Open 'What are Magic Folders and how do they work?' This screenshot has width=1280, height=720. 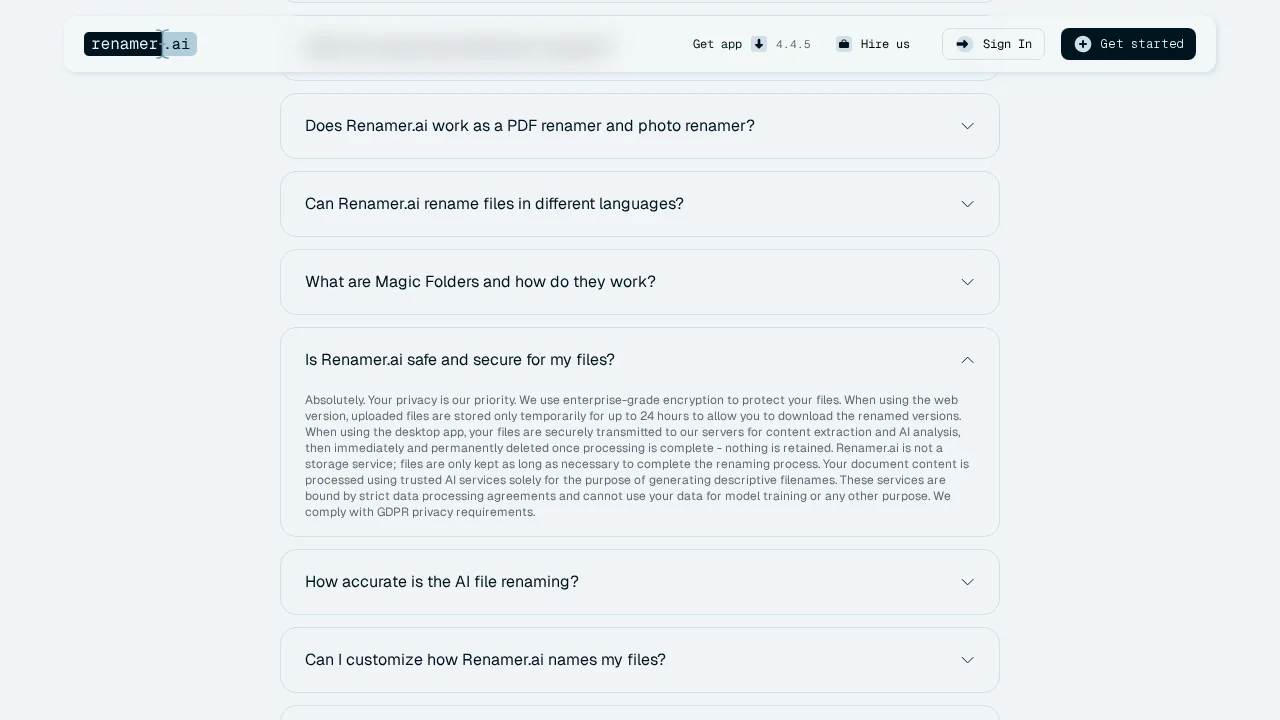tap(640, 282)
